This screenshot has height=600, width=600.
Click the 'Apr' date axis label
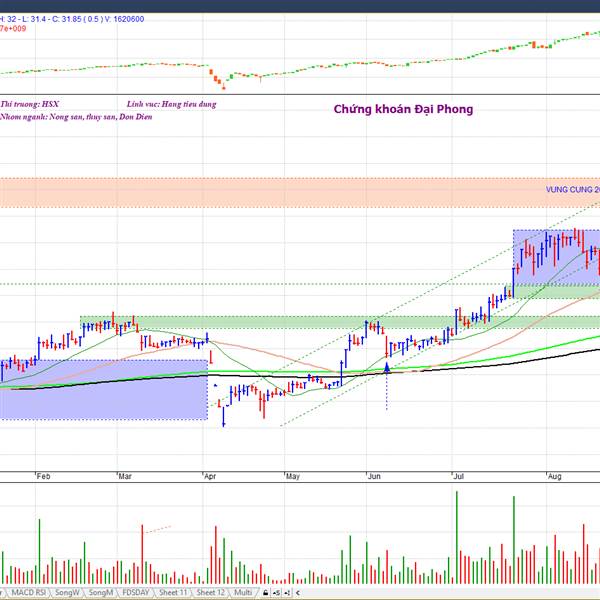pos(210,476)
